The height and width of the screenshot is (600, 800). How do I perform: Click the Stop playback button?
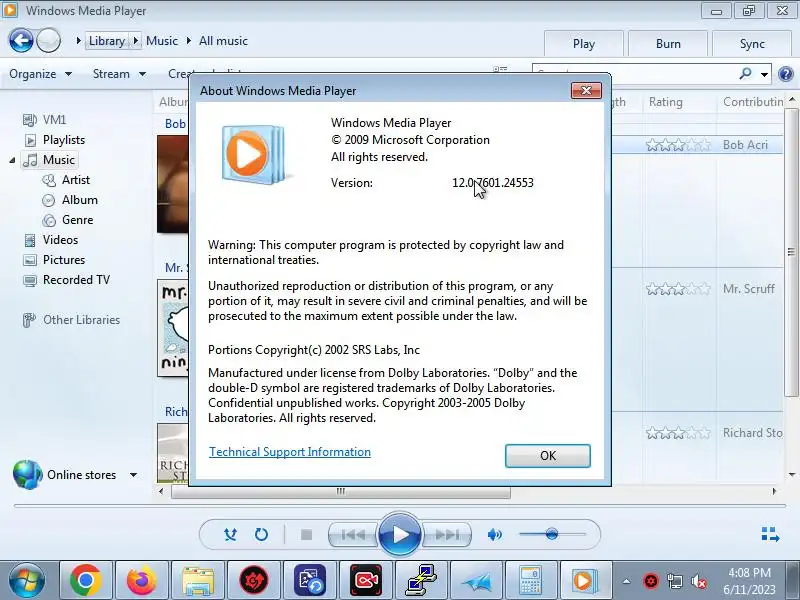[306, 534]
